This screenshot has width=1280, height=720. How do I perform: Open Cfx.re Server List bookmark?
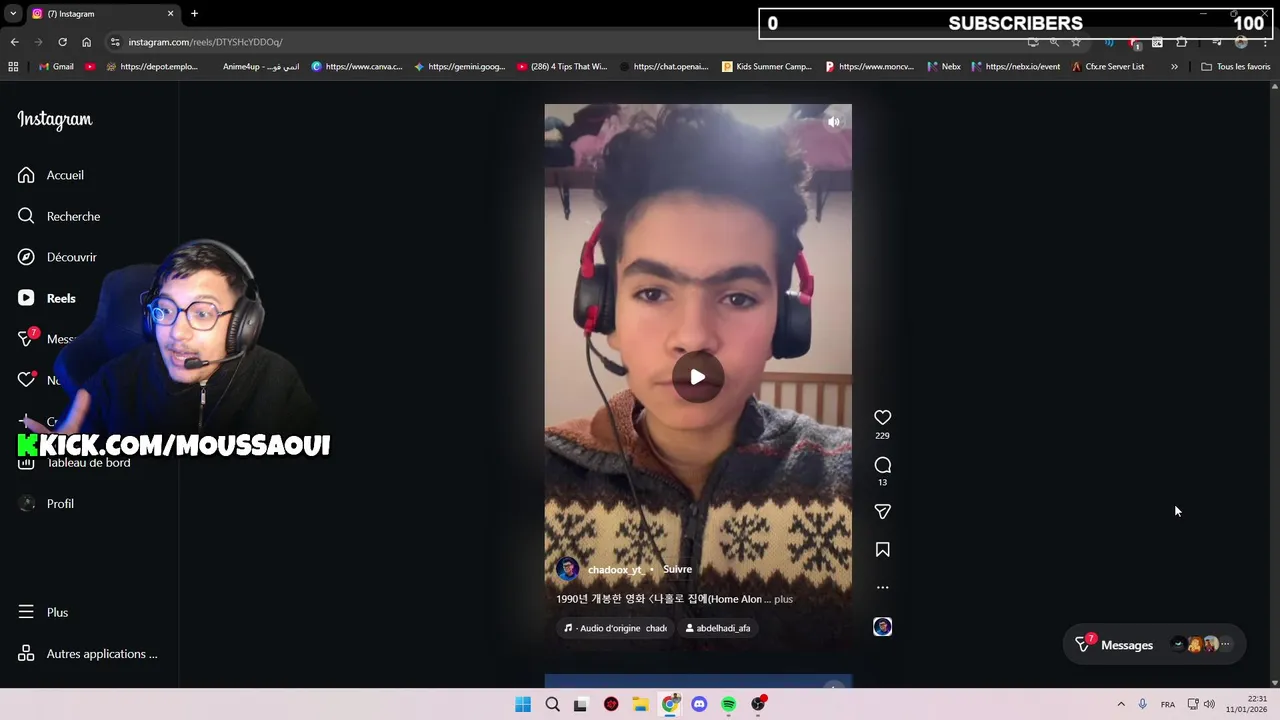1107,67
